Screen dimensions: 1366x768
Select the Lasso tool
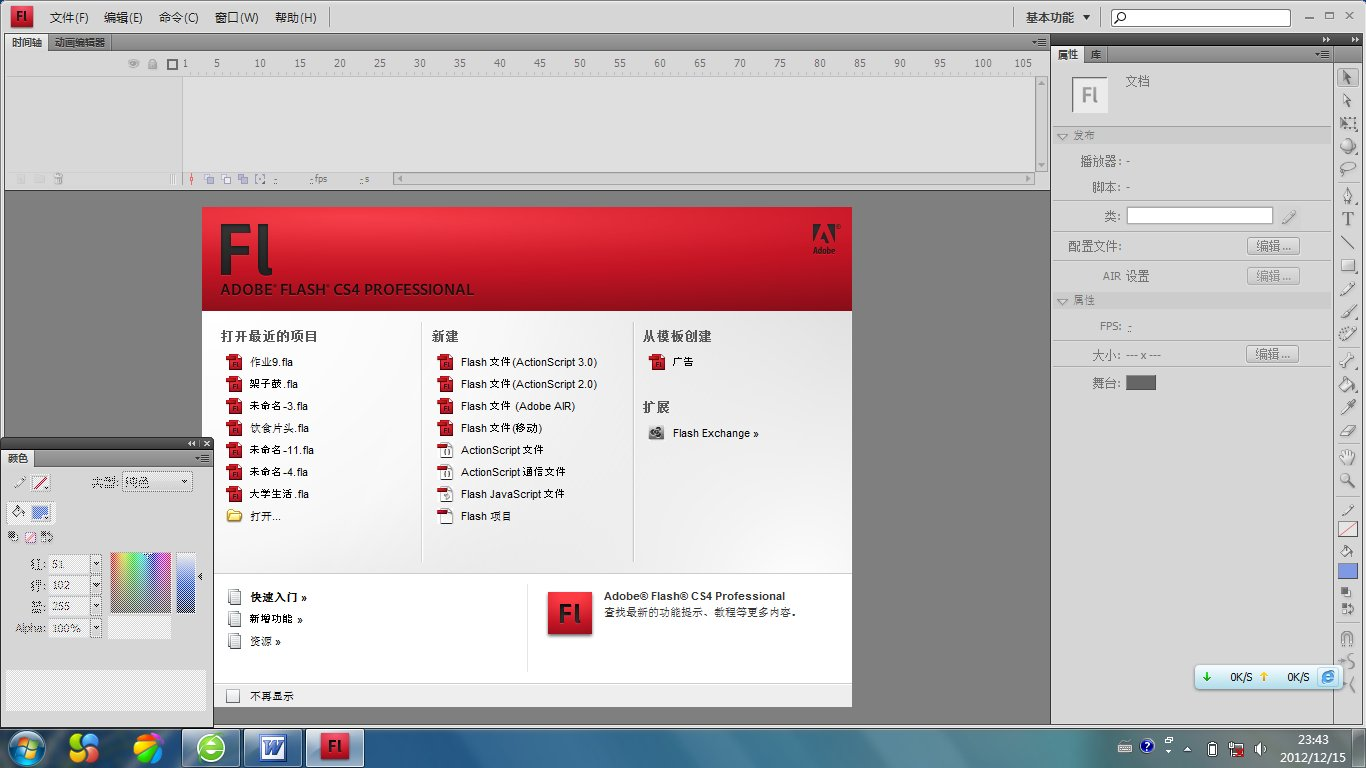[1347, 169]
